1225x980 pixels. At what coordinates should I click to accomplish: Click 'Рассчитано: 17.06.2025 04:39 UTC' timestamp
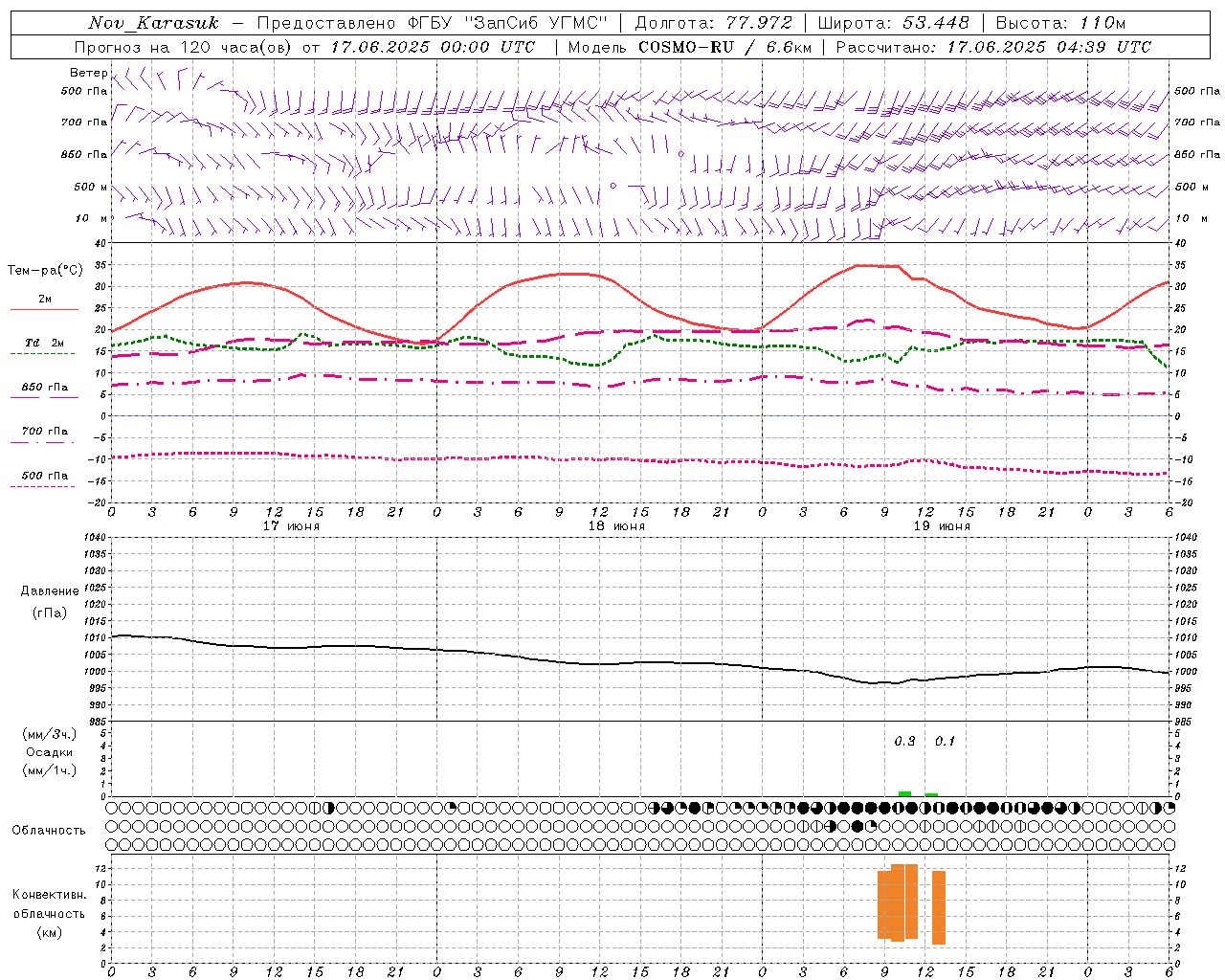coord(993,47)
